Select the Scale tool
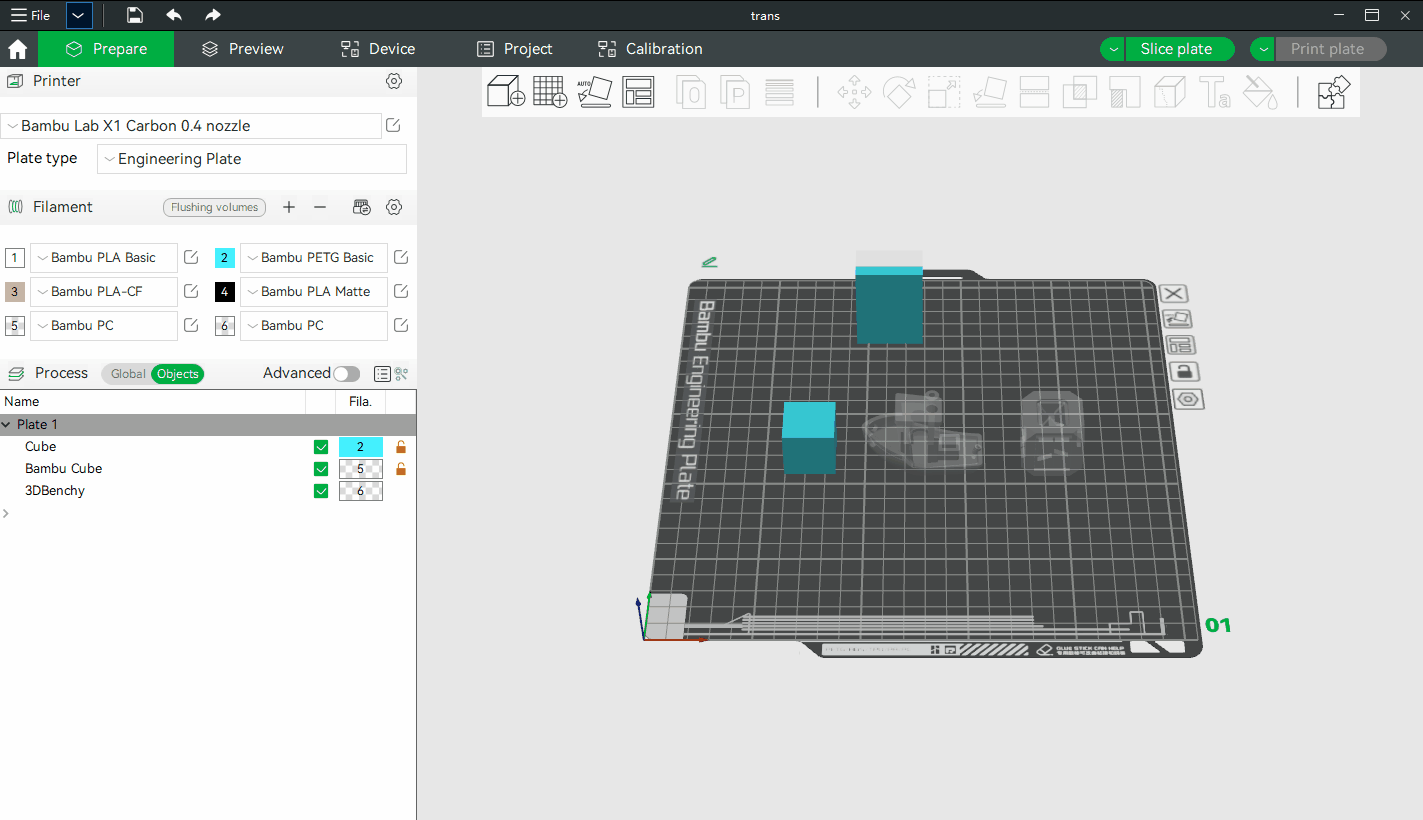This screenshot has height=820, width=1423. pos(943,92)
